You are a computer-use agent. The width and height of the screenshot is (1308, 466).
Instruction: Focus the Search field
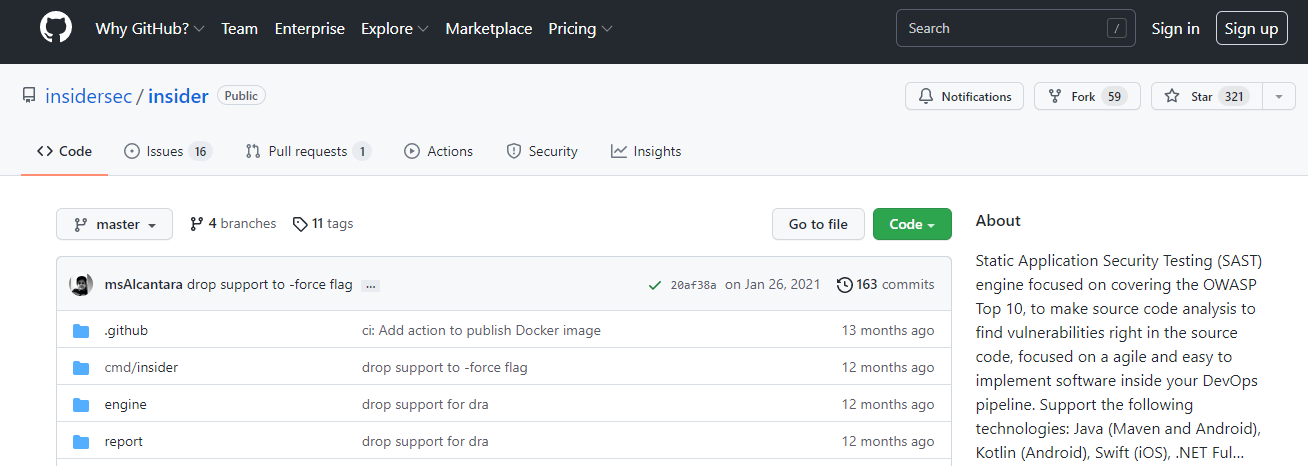(x=1016, y=28)
